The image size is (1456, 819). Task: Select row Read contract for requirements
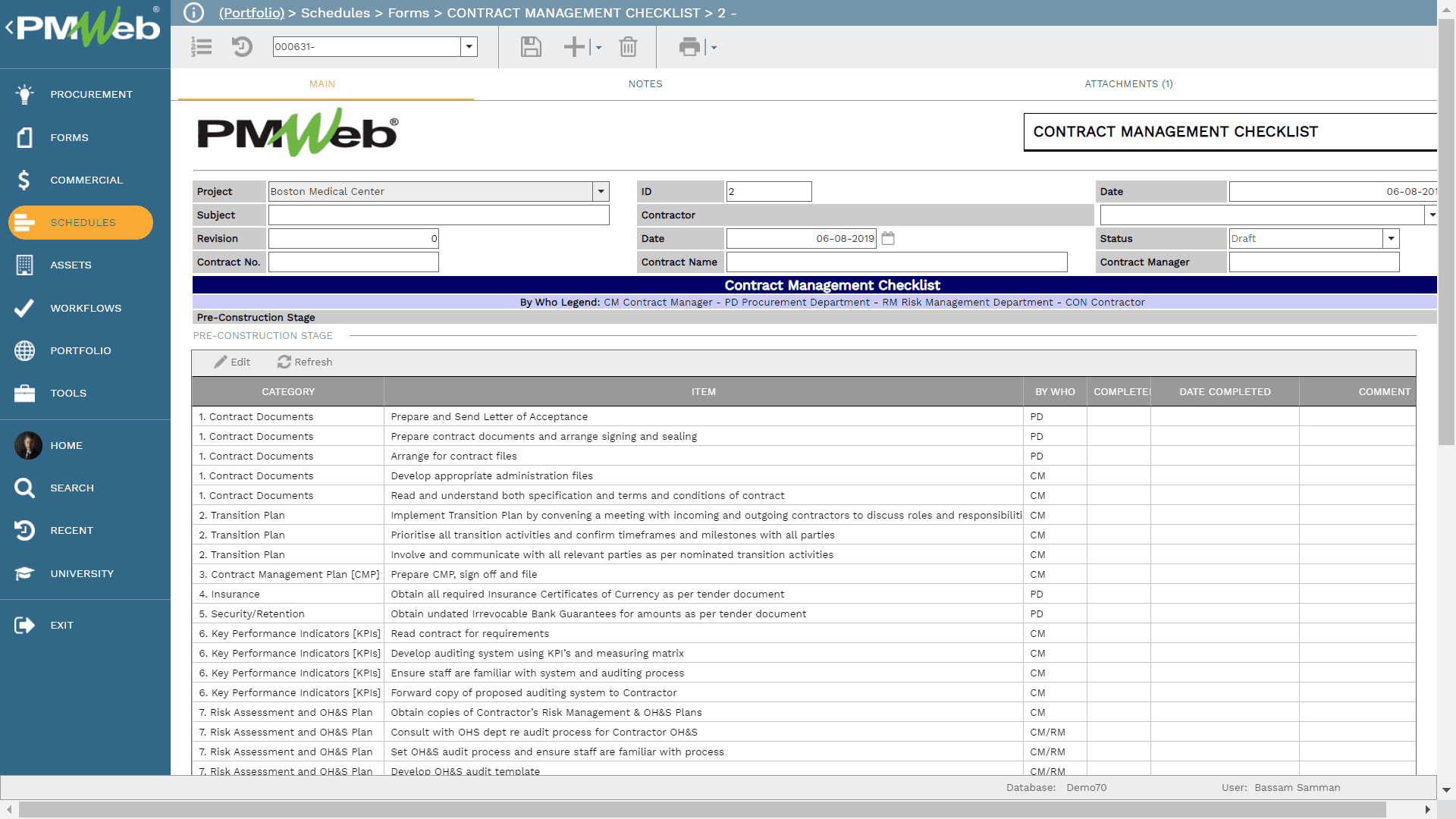coord(804,633)
